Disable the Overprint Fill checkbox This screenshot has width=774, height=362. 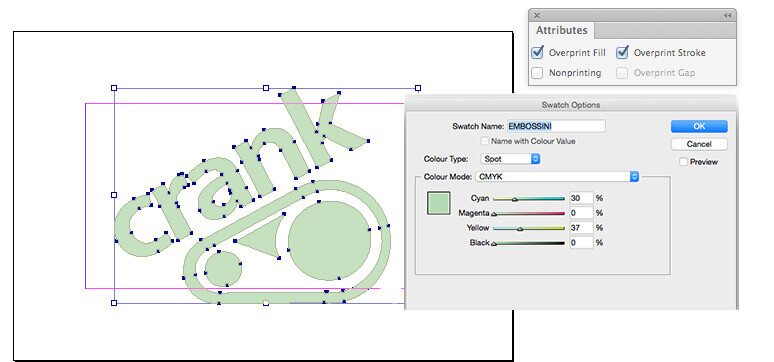tap(538, 52)
